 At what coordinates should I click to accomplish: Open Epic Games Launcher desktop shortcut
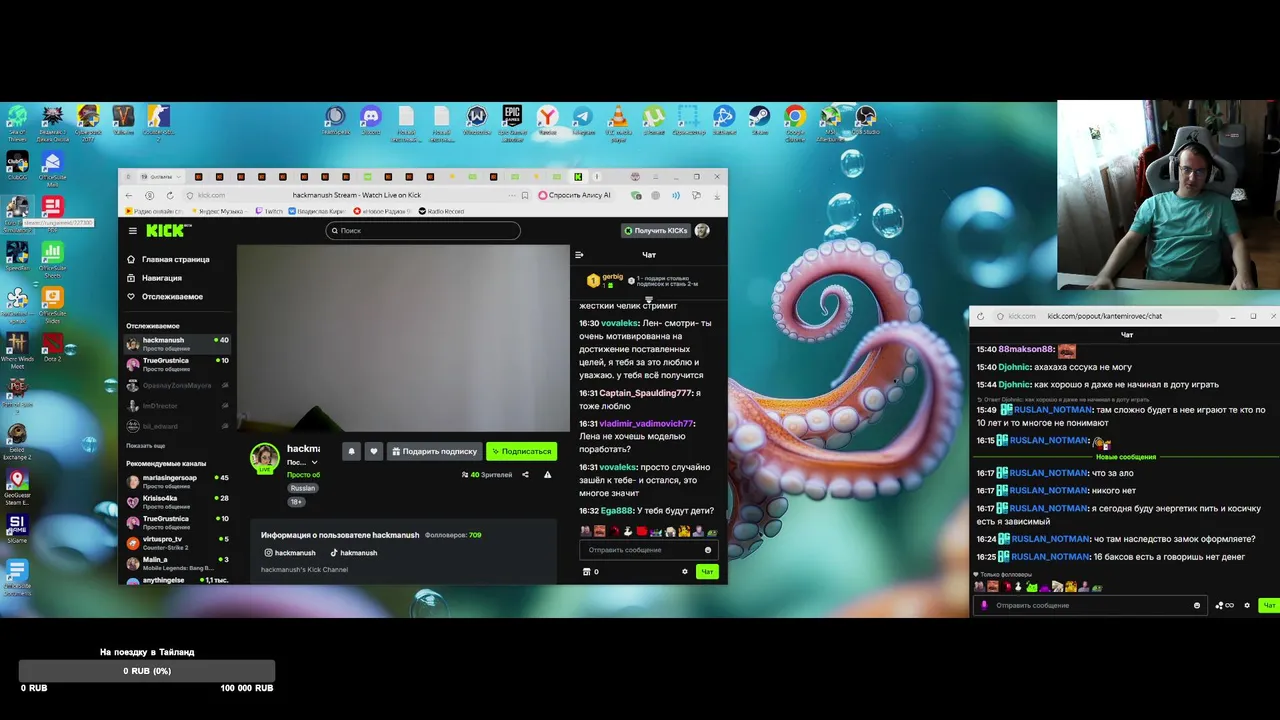(512, 122)
